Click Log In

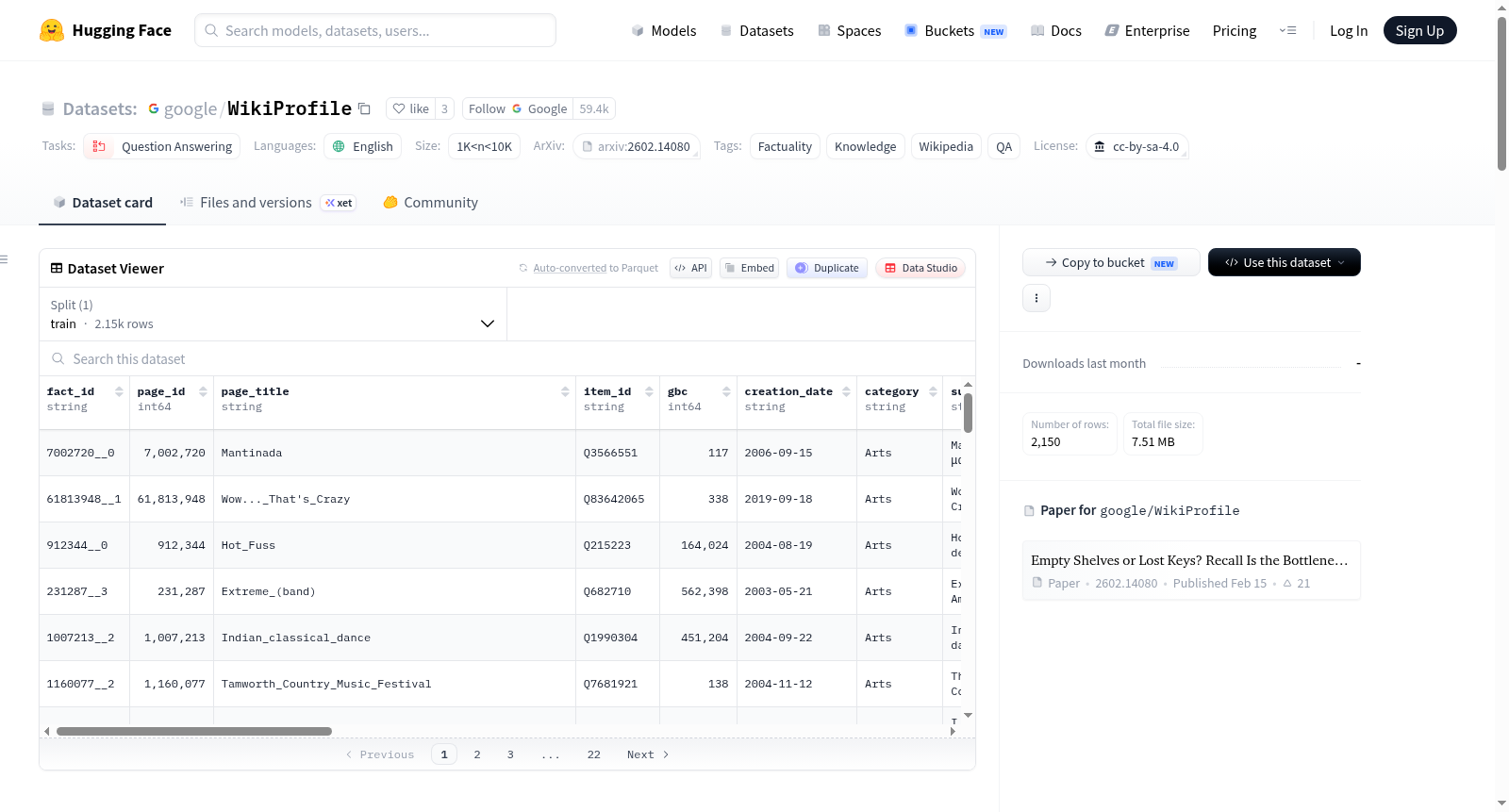1349,30
